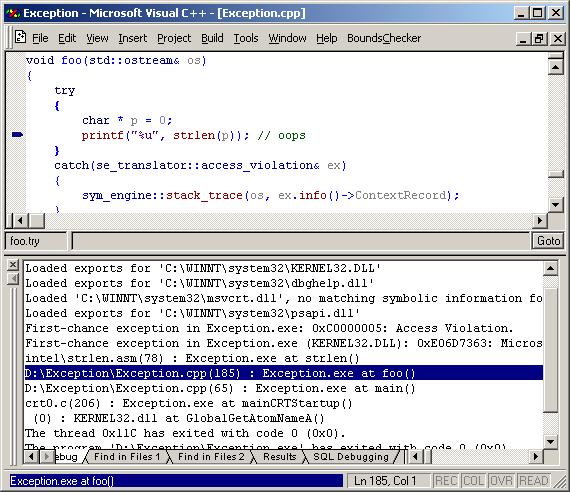
Task: Click editor horizontal scrollbar right arrow
Action: (540, 220)
